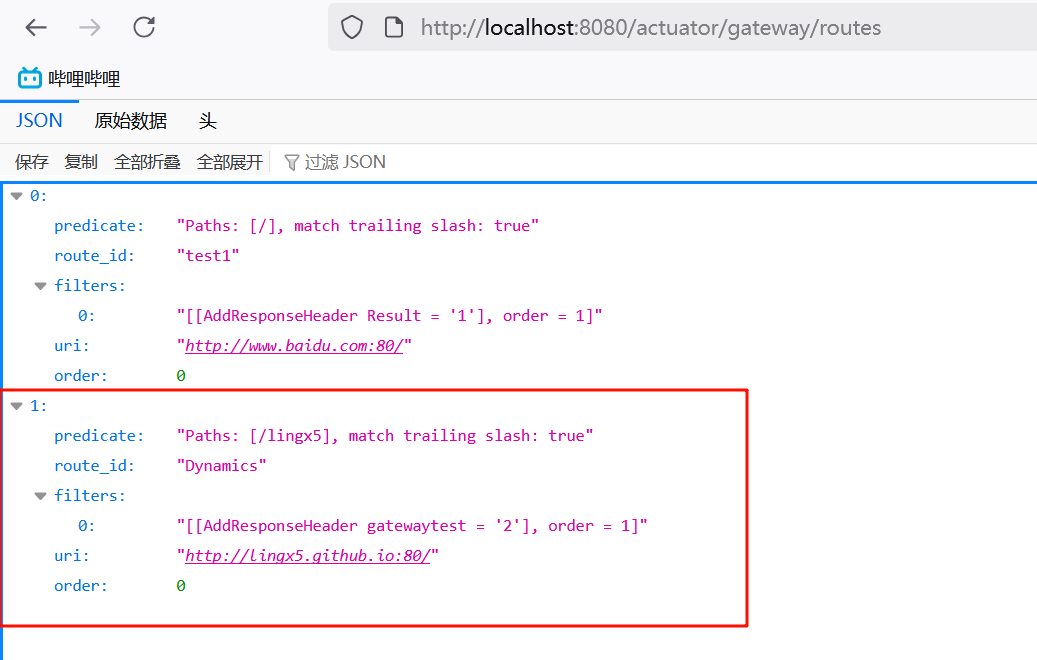
Task: Open the www.baidu.com:80 uri link
Action: [x=294, y=346]
